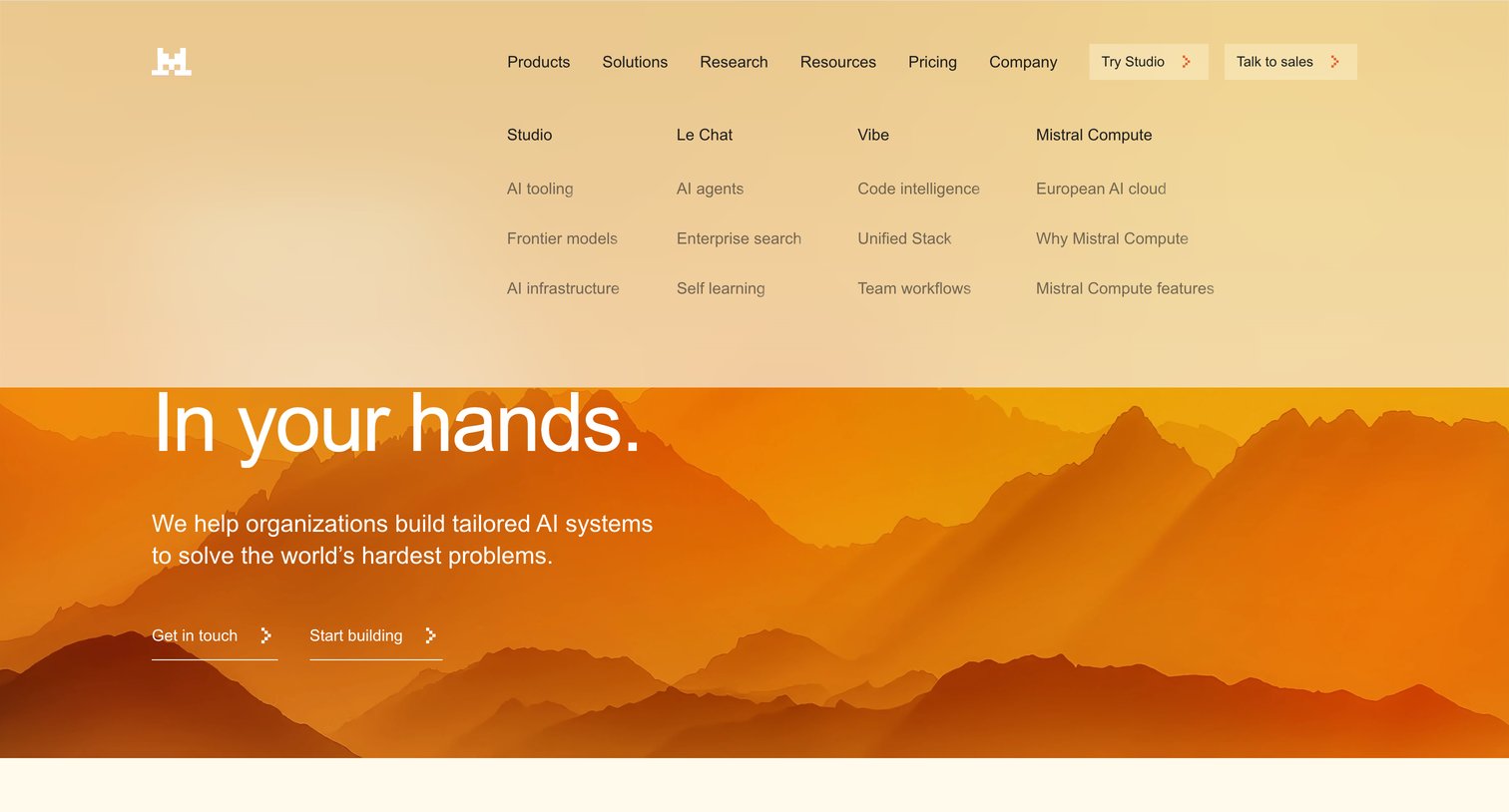The height and width of the screenshot is (812, 1509).
Task: Open Unified Stack under Vibe
Action: pos(904,238)
